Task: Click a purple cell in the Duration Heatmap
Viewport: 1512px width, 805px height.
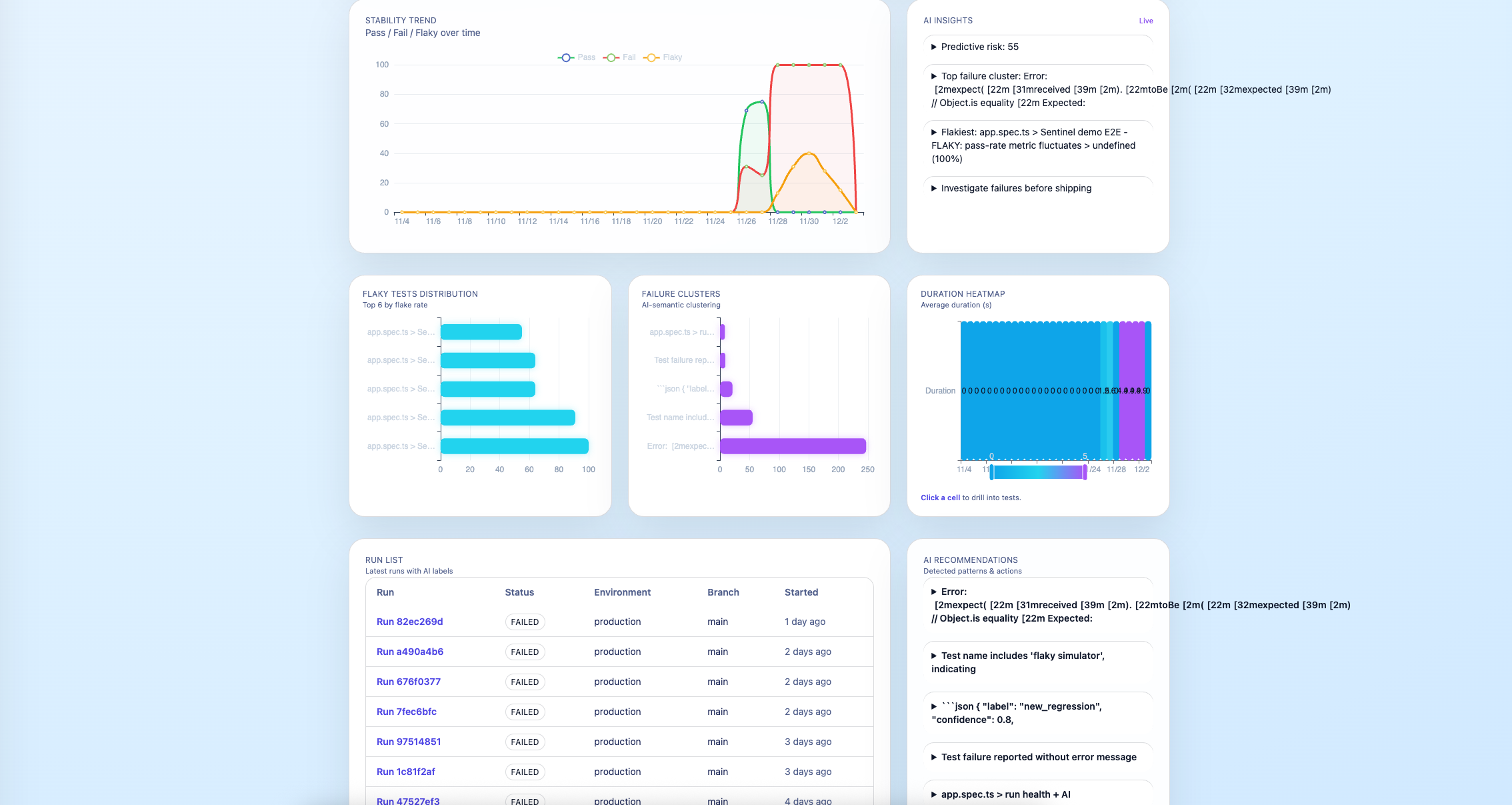Action: 1131,390
